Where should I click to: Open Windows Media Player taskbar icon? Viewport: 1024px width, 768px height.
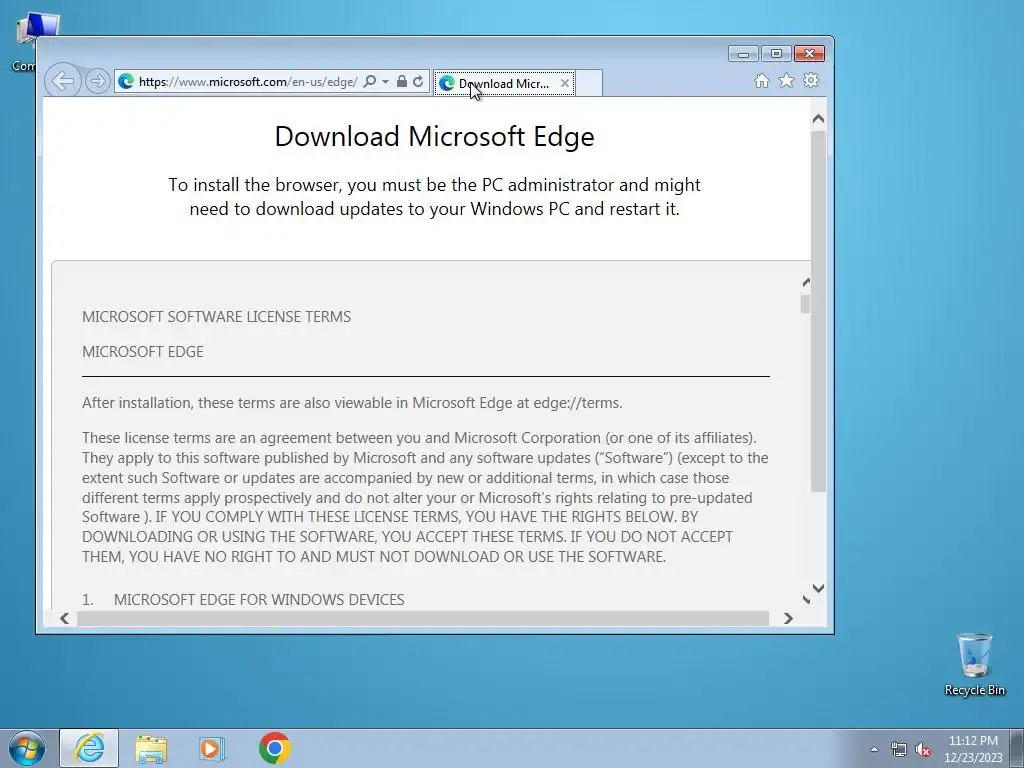(212, 748)
